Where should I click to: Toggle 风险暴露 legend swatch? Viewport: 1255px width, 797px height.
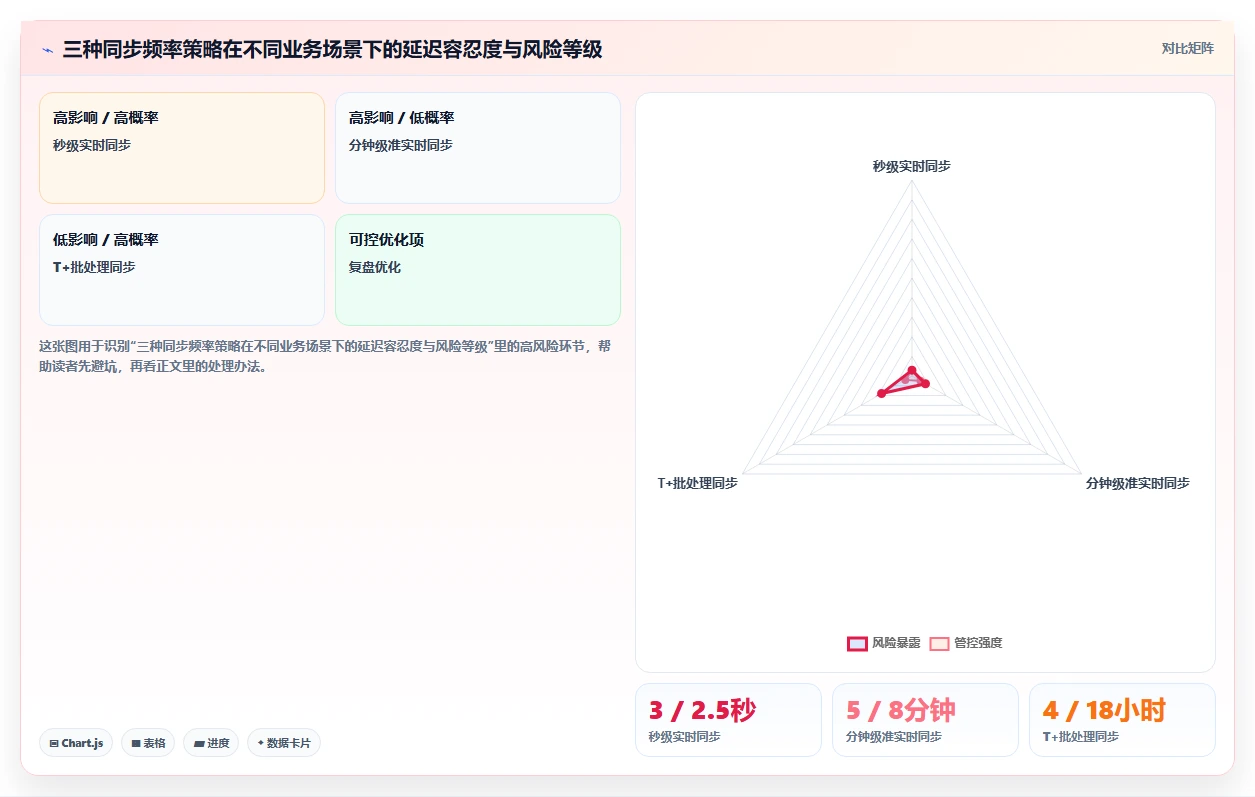click(x=857, y=643)
